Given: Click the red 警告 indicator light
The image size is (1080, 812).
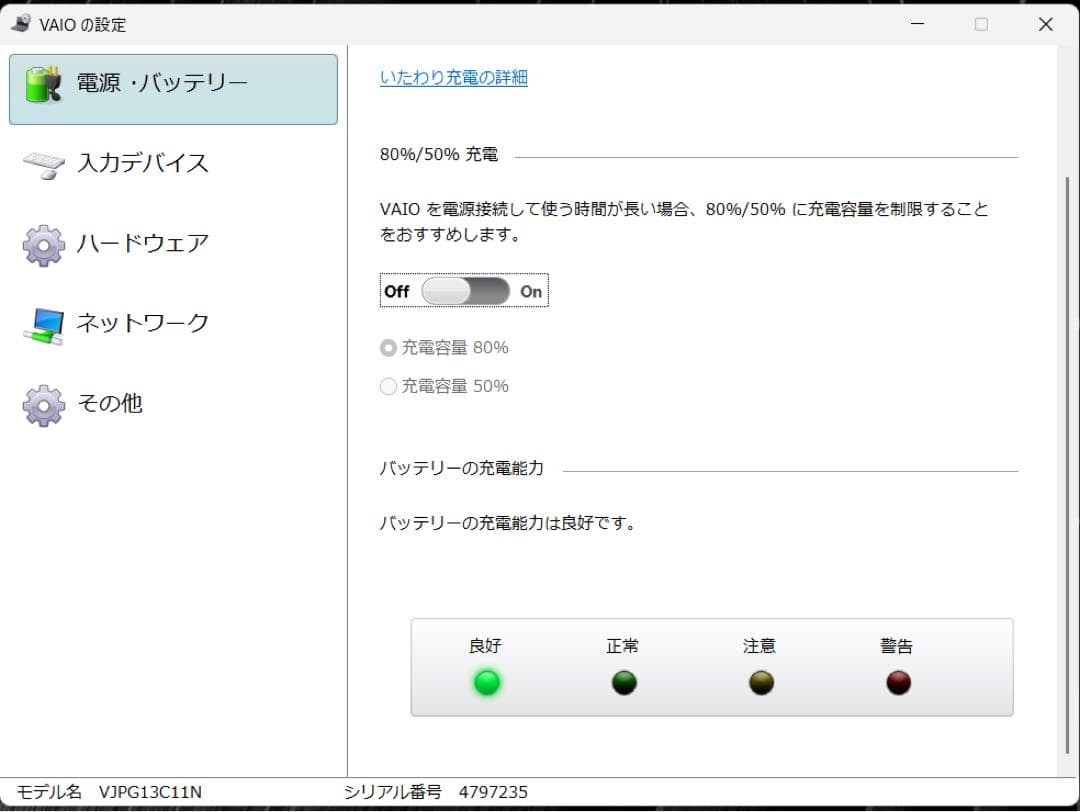Looking at the screenshot, I should (897, 684).
